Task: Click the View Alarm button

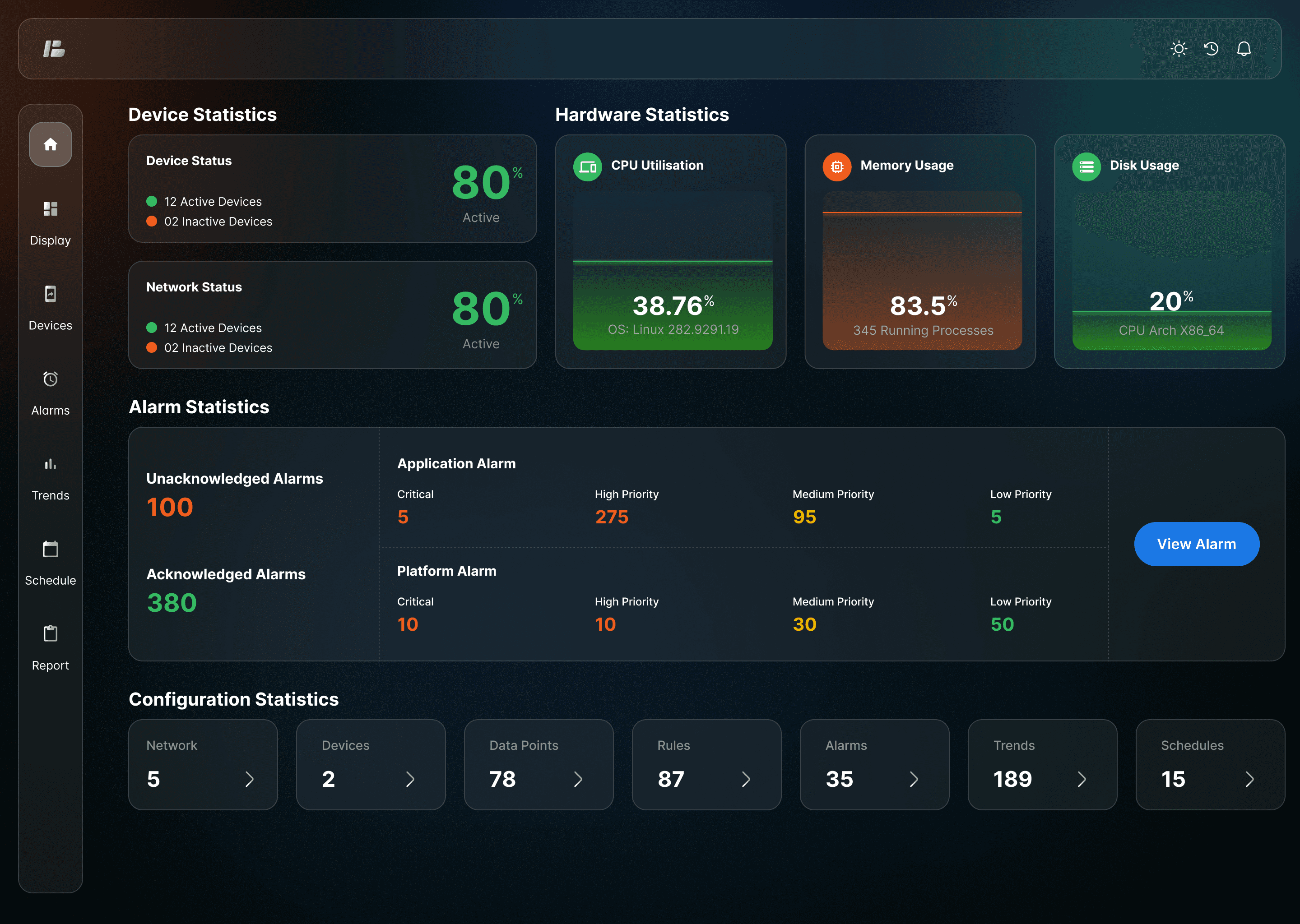Action: (1197, 544)
